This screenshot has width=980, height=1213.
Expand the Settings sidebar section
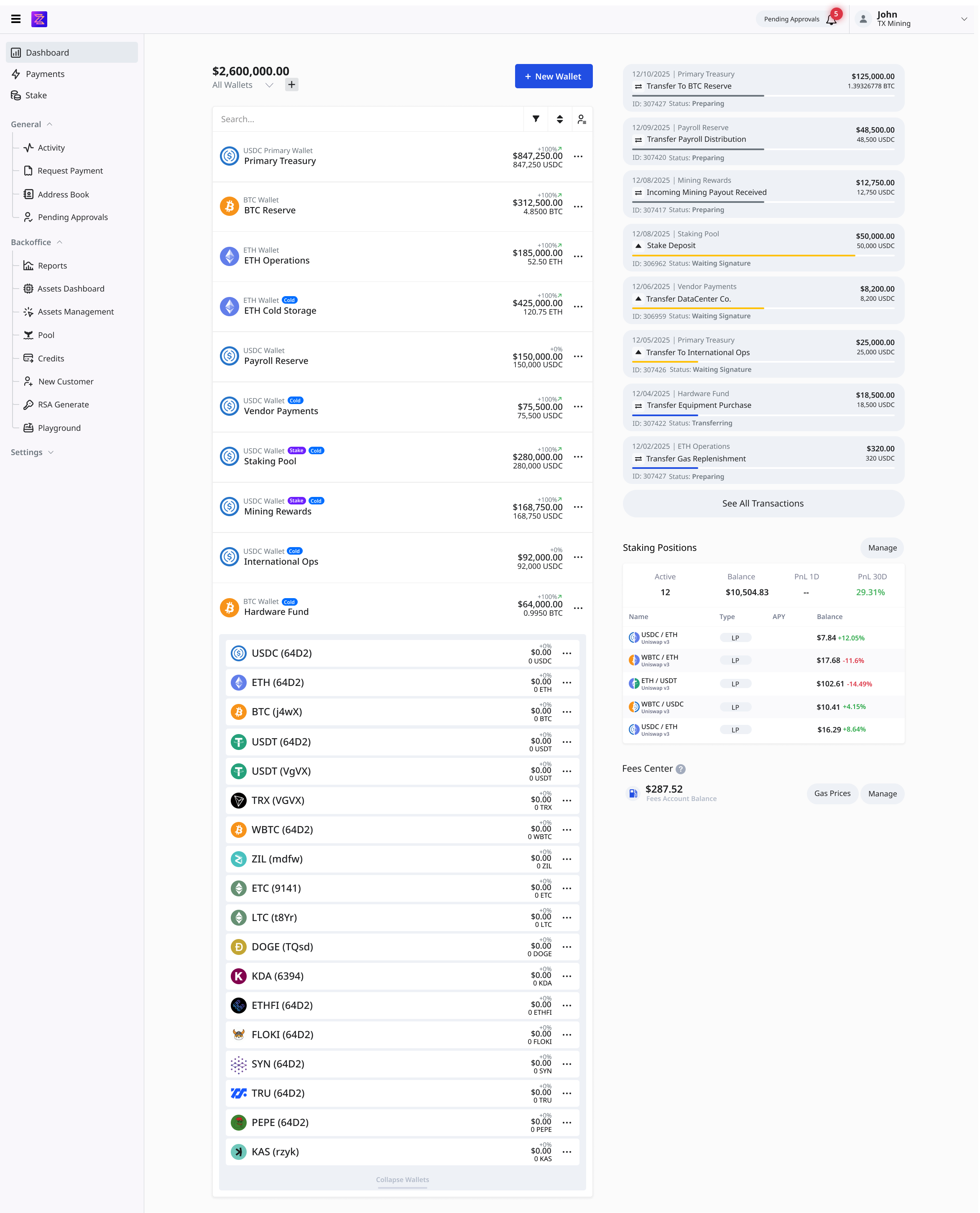pyautogui.click(x=51, y=452)
